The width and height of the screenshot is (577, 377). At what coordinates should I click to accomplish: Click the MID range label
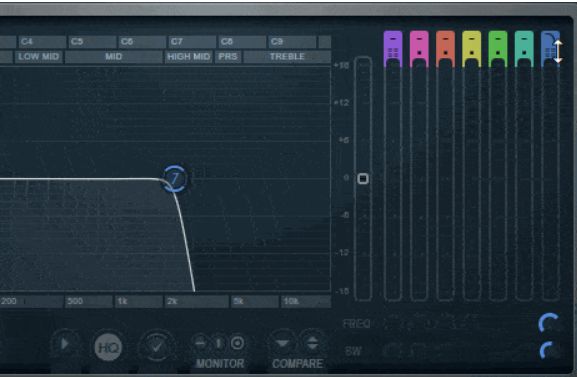coord(113,57)
